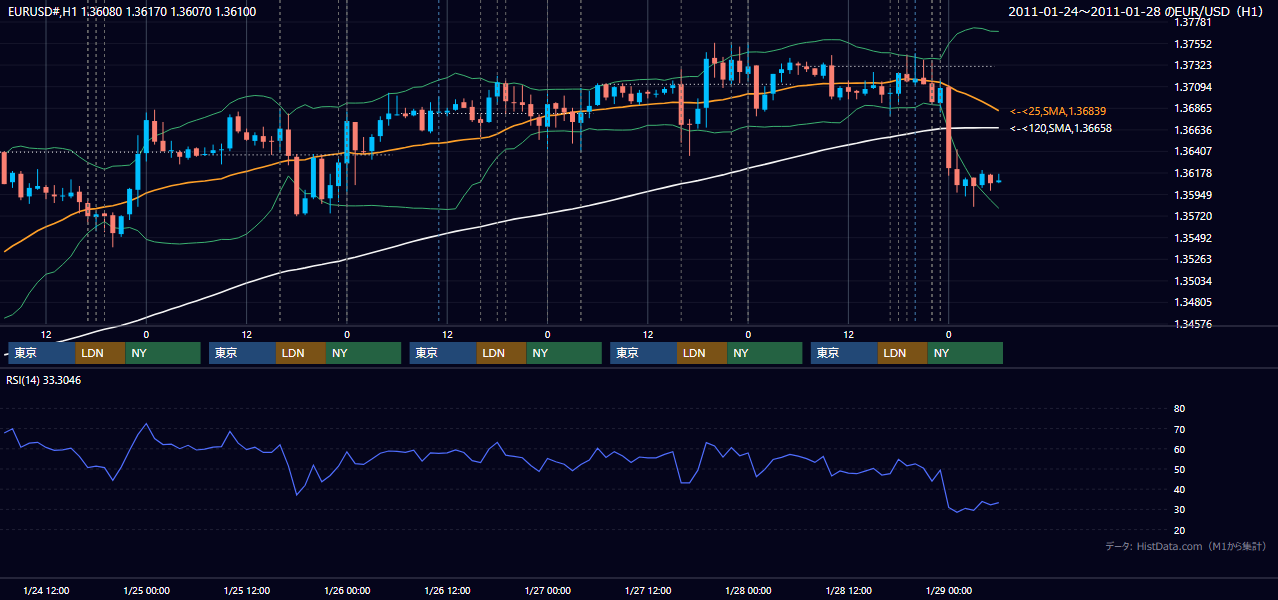This screenshot has width=1278, height=600.
Task: Click price axis value 1.35492
Action: [1192, 238]
